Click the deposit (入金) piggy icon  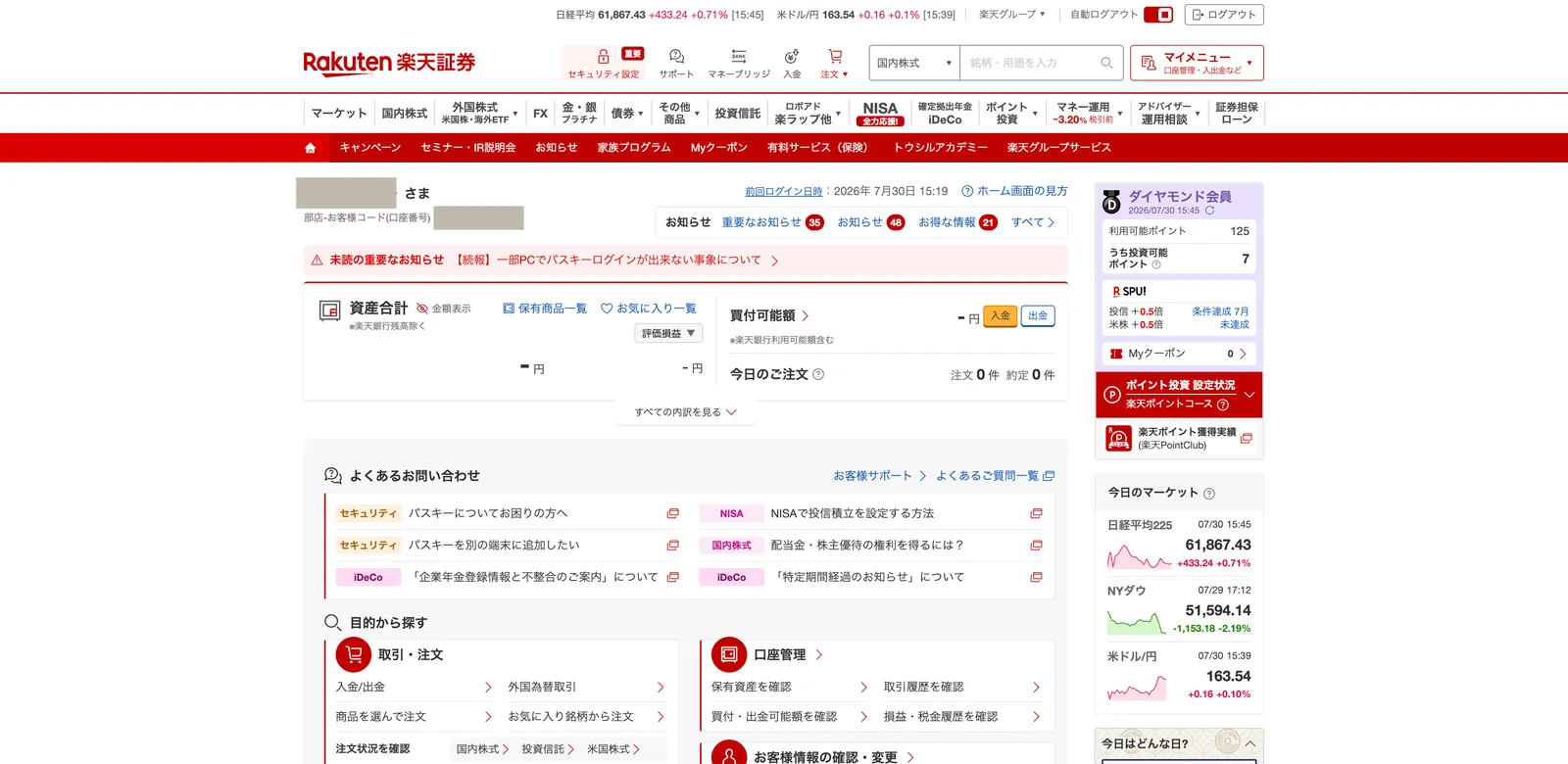[x=792, y=56]
